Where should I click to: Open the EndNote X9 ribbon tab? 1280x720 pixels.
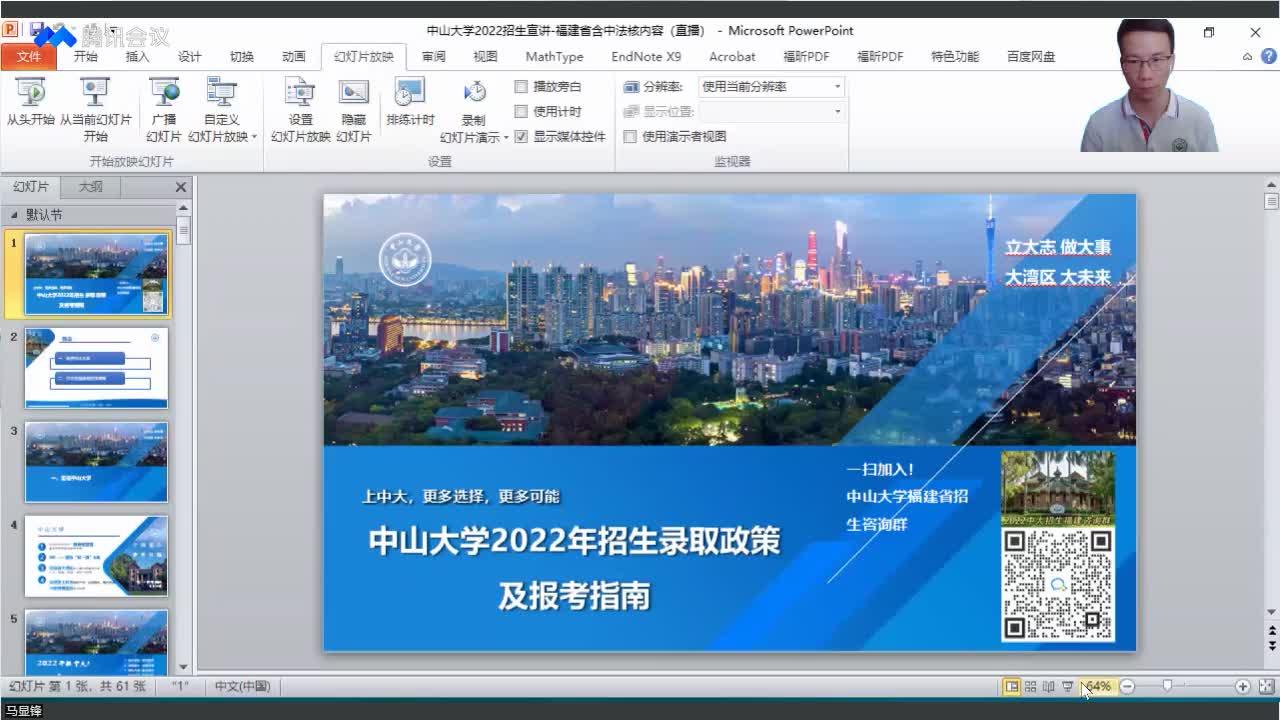[x=646, y=57]
